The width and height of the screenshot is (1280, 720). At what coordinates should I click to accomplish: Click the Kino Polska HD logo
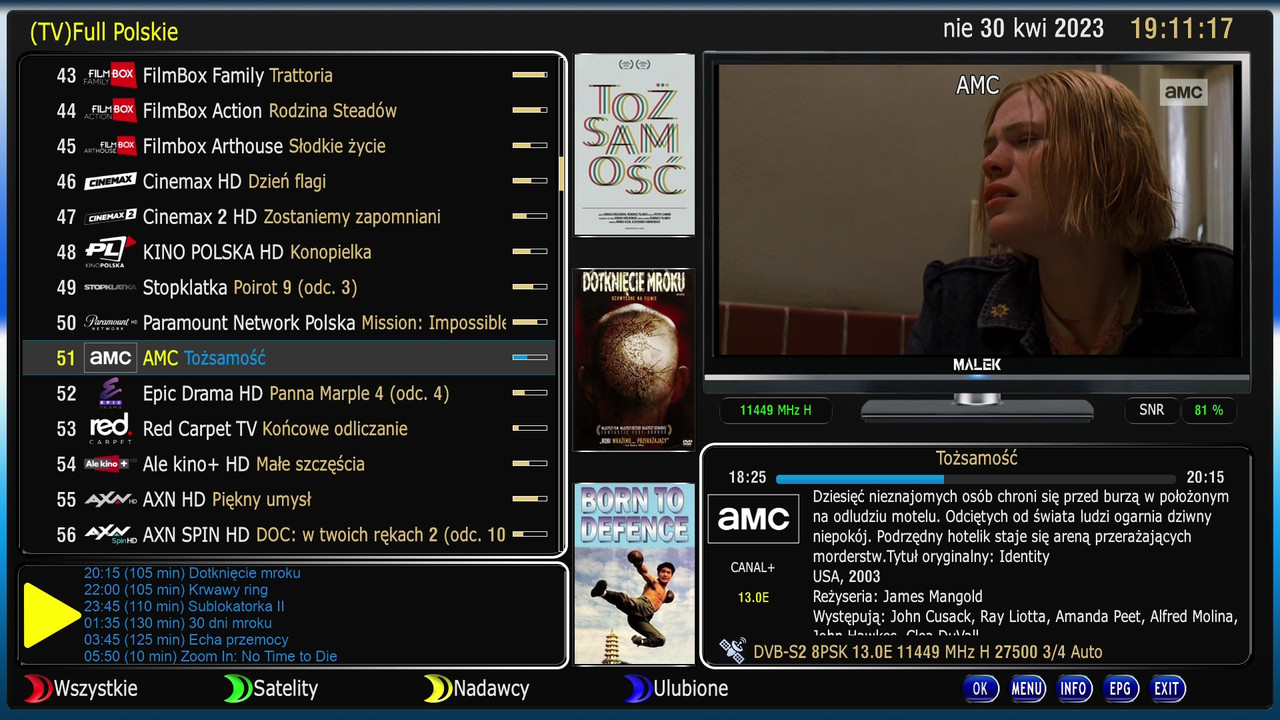click(110, 252)
